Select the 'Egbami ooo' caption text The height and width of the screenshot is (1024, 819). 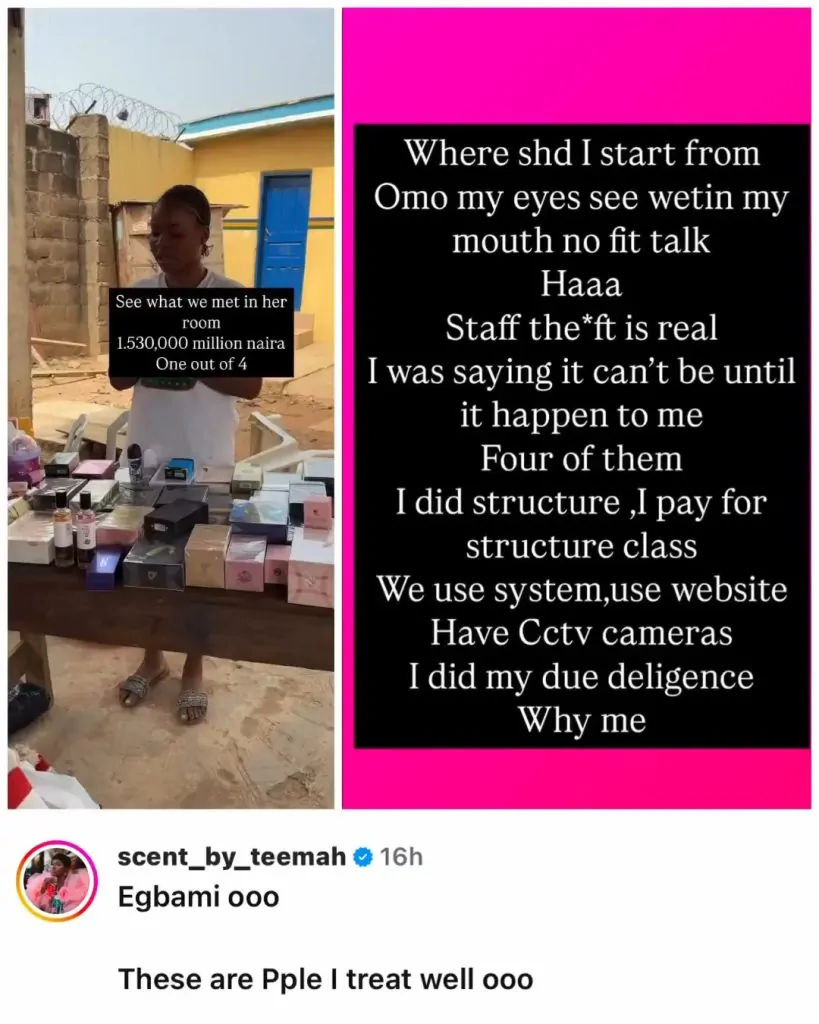199,897
